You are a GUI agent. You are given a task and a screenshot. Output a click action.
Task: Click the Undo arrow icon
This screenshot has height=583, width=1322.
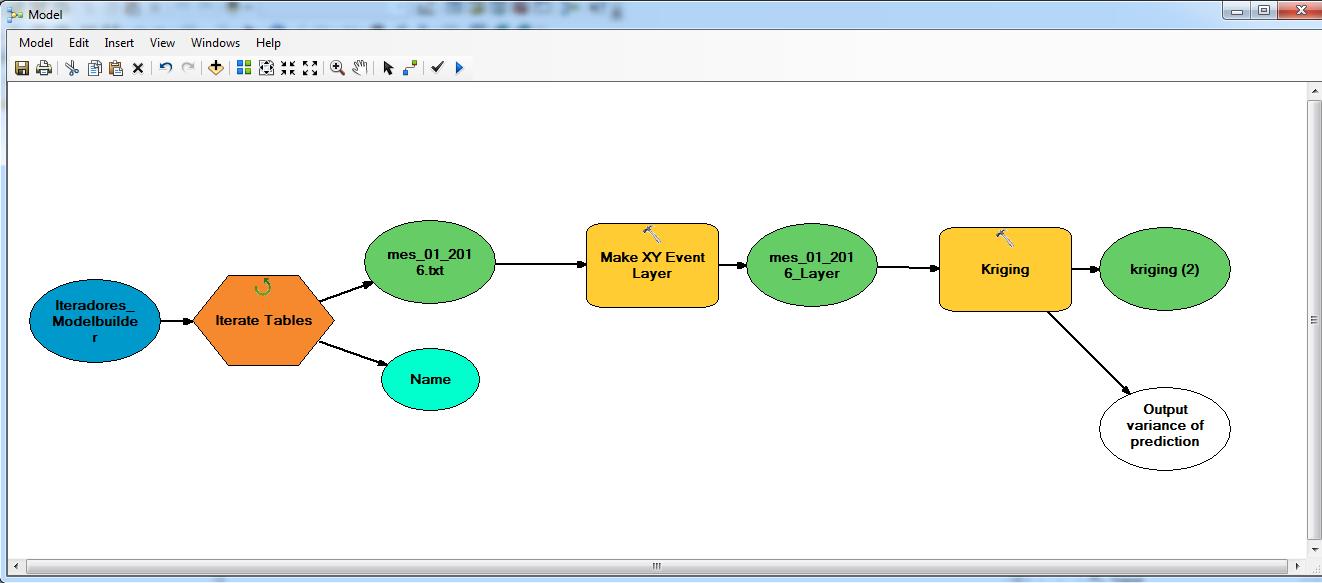[x=166, y=68]
